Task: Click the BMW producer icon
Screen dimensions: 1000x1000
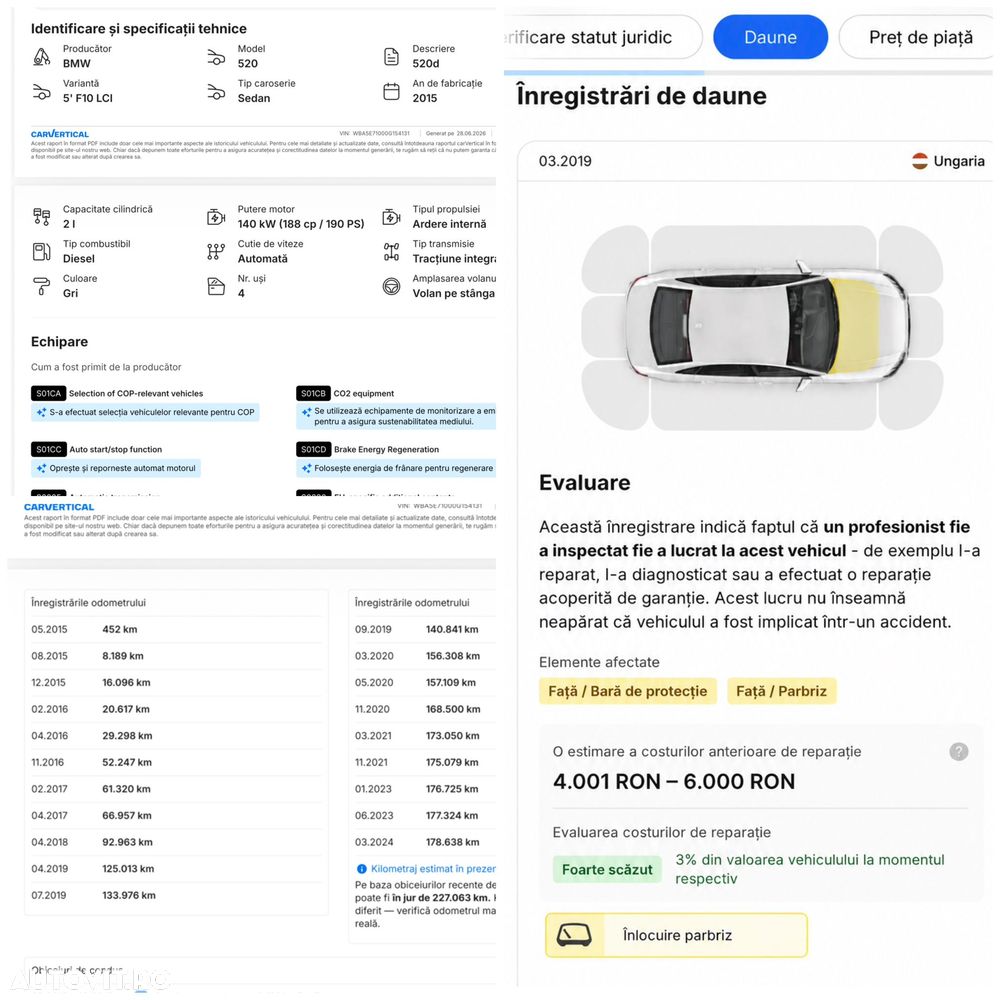Action: (x=41, y=57)
